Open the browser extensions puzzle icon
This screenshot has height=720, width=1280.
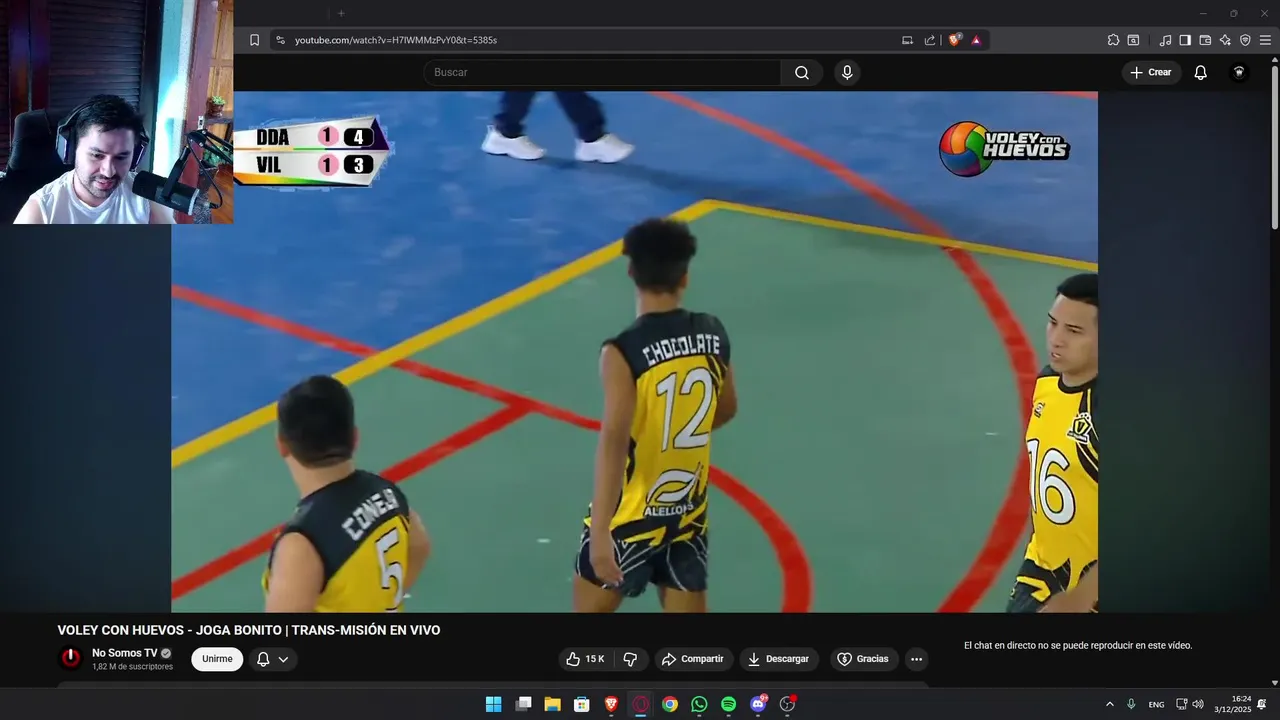pyautogui.click(x=1113, y=40)
